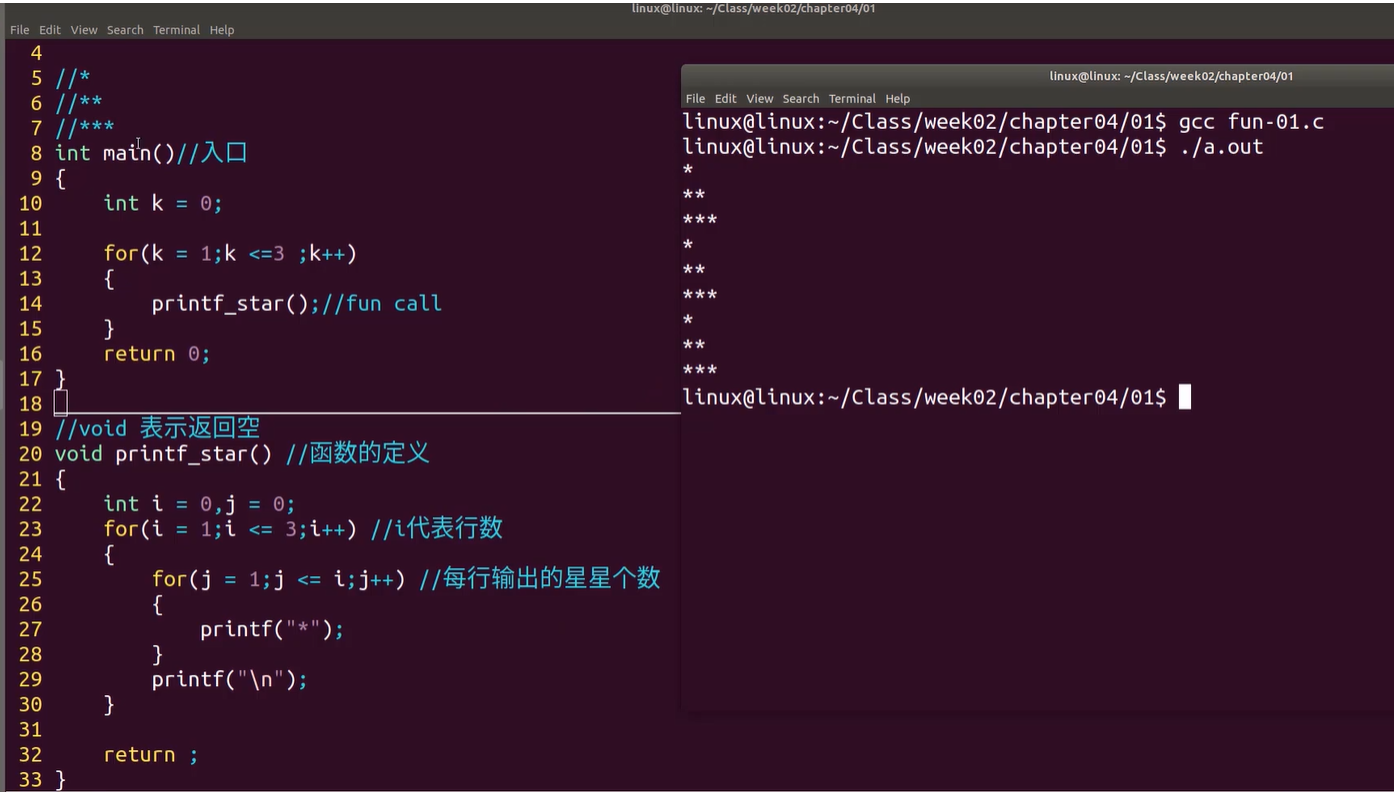1394x792 pixels.
Task: Click "return 0;" on line 16
Action: [x=157, y=354]
